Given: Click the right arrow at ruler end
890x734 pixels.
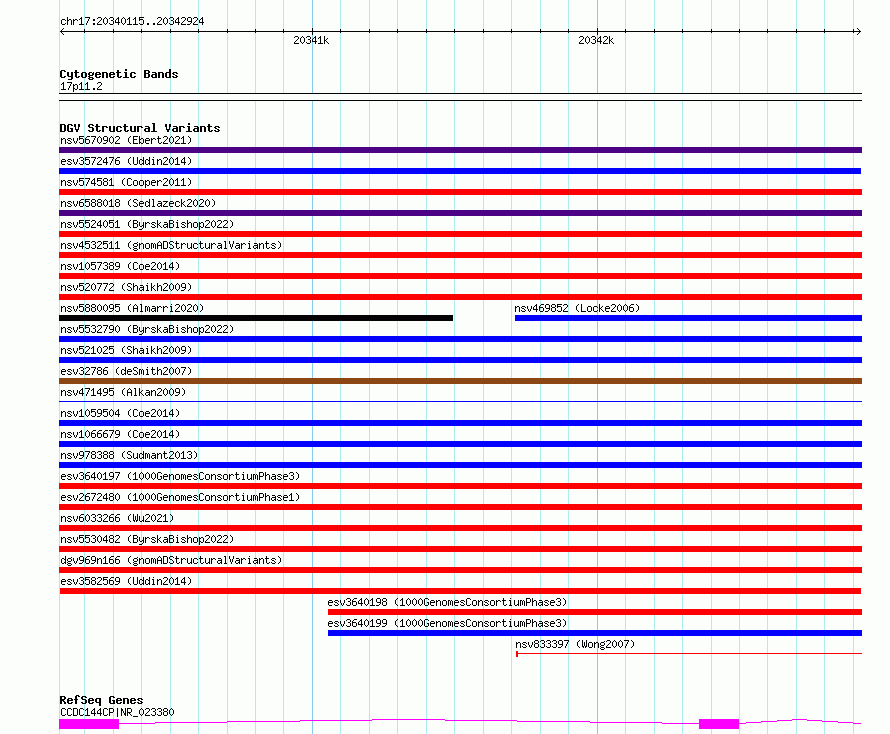Looking at the screenshot, I should coord(858,31).
